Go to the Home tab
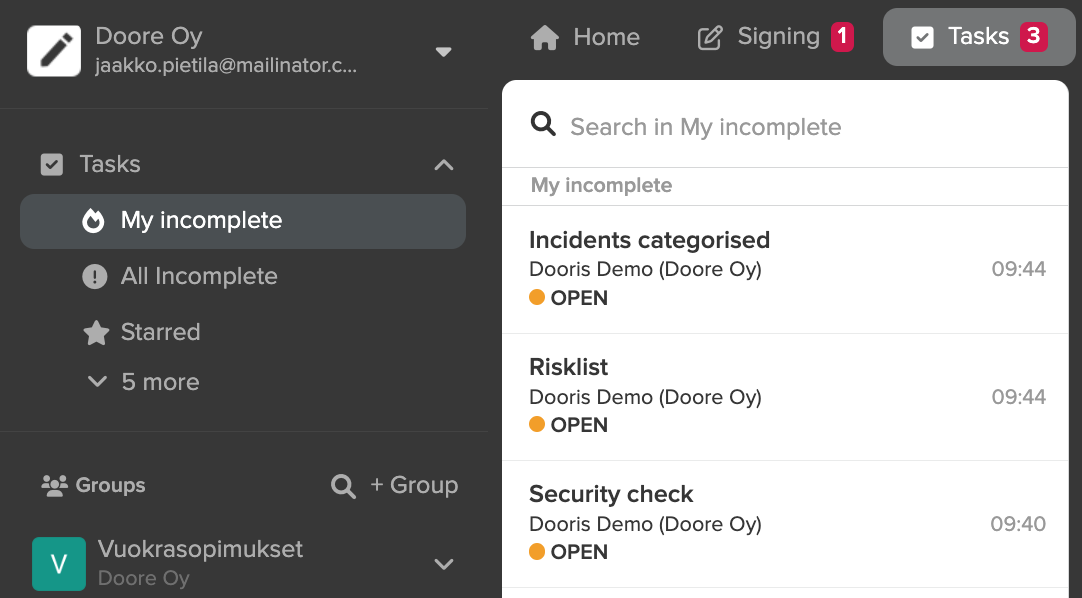Screen dimensions: 1082x598 pyautogui.click(x=584, y=37)
